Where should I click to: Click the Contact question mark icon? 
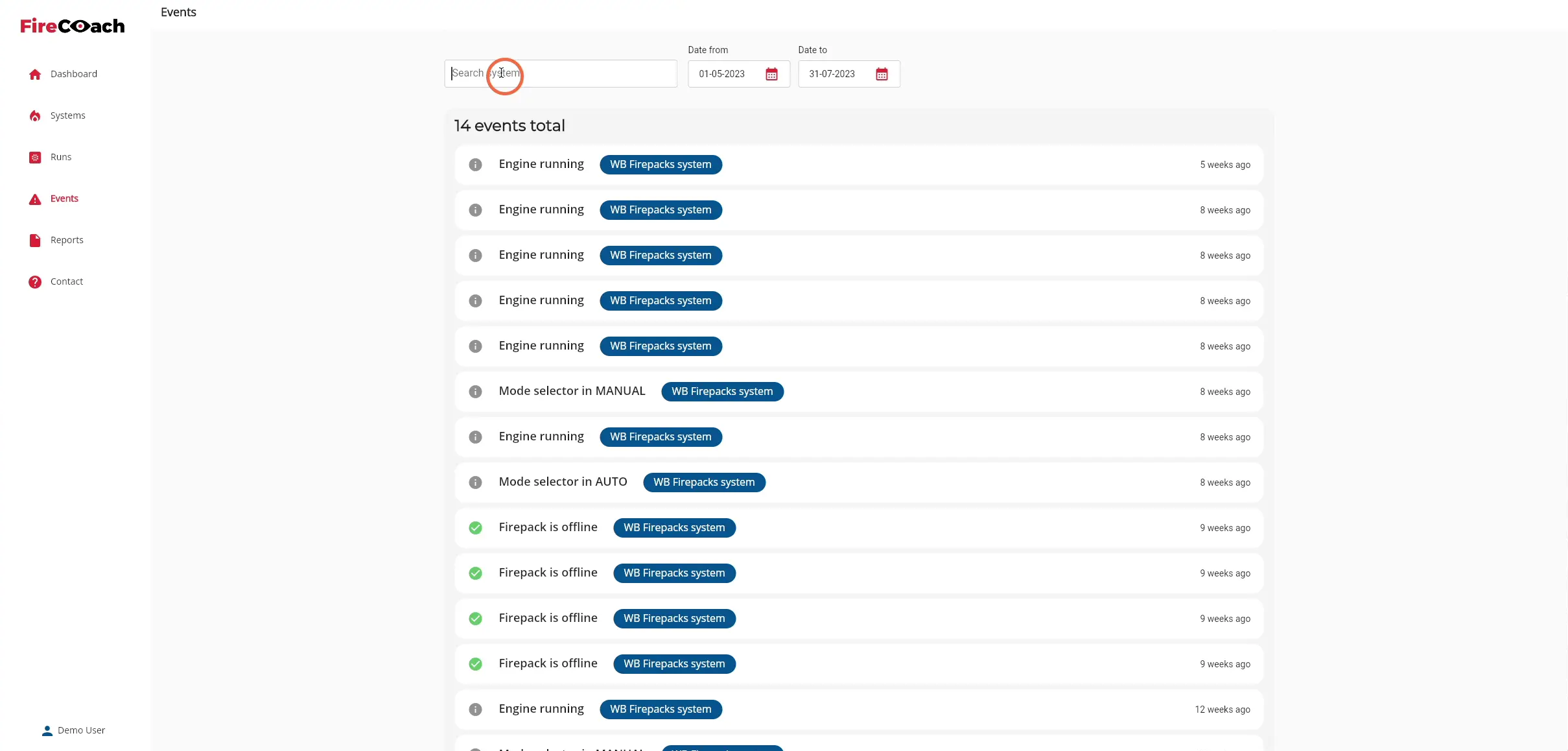pyautogui.click(x=35, y=281)
